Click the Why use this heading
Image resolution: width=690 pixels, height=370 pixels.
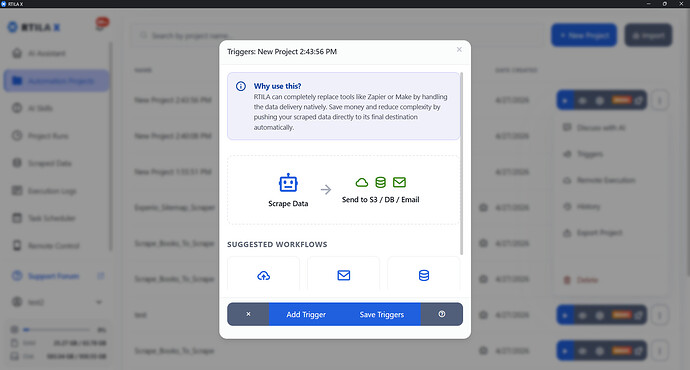[278, 86]
